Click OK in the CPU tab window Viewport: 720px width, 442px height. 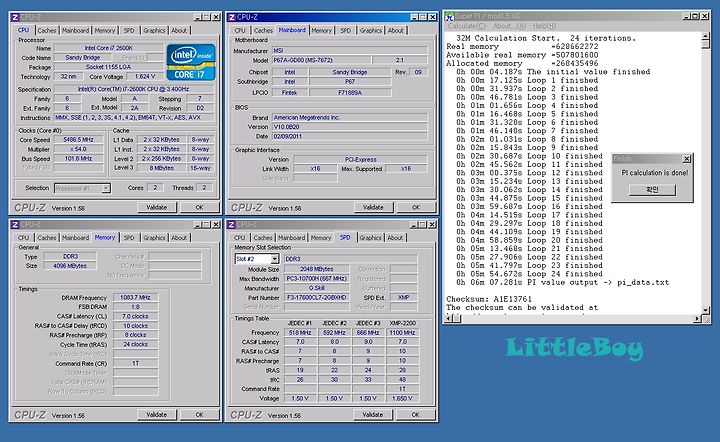199,207
